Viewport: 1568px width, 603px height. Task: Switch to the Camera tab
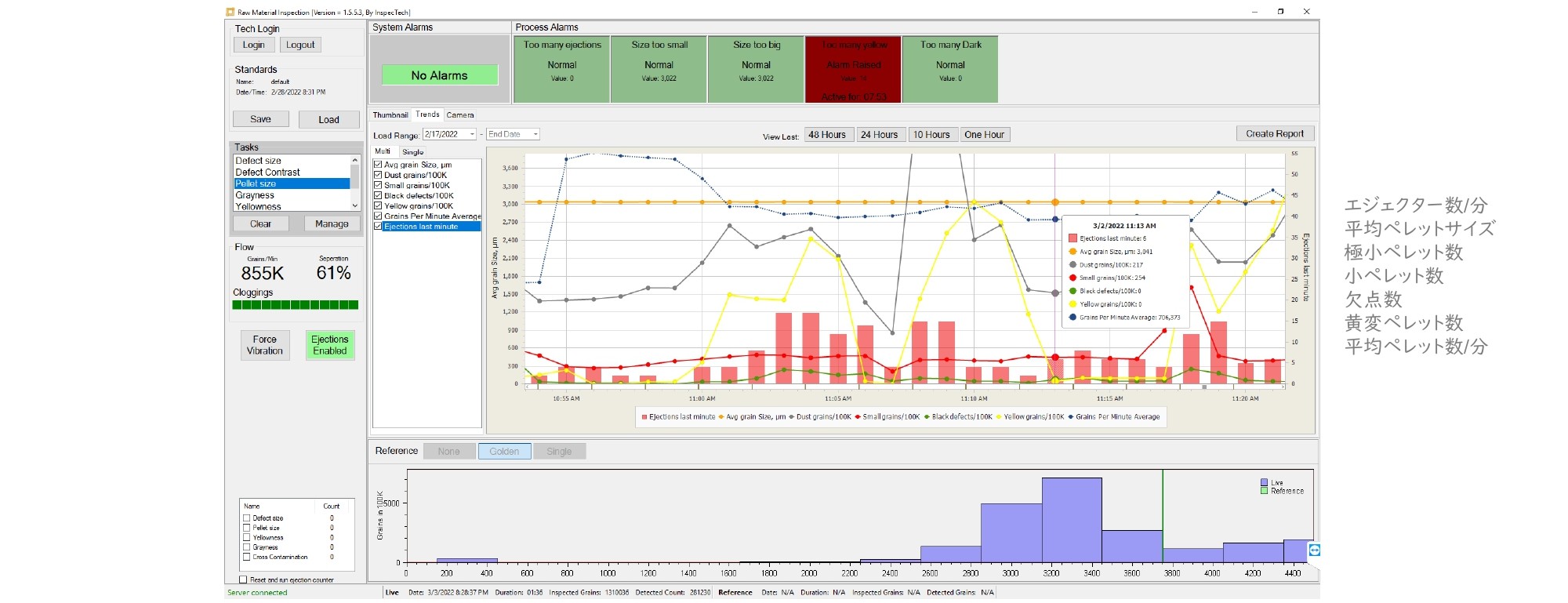coord(460,115)
